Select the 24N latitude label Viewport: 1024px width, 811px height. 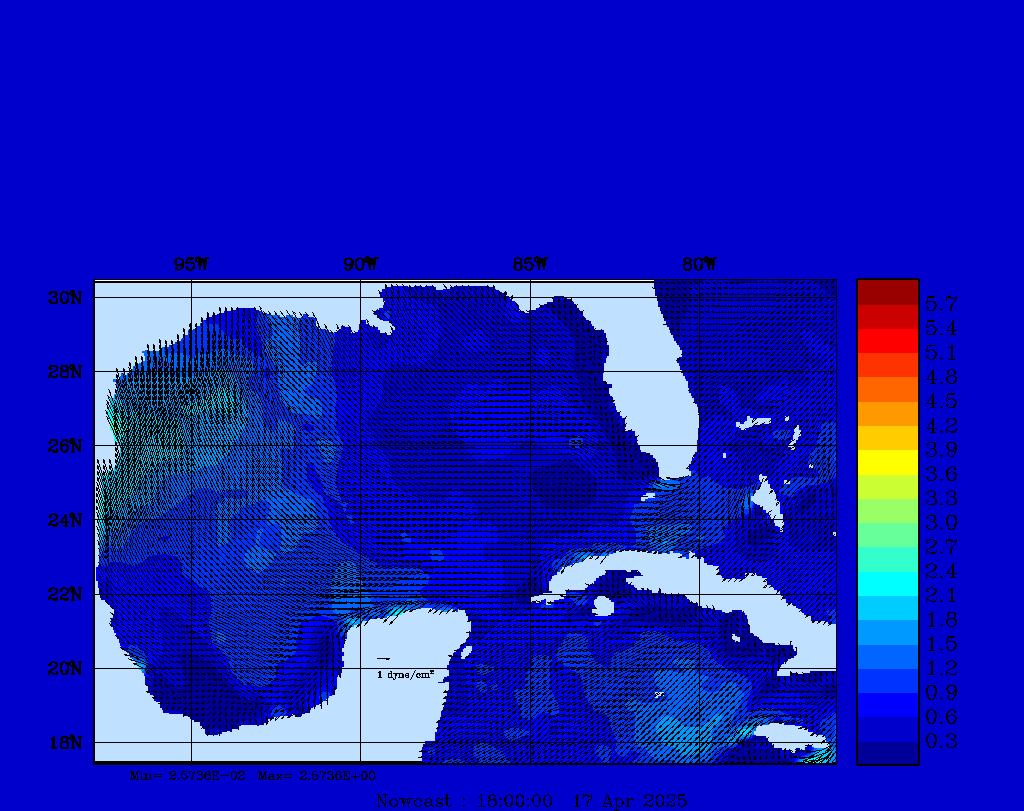[x=64, y=520]
